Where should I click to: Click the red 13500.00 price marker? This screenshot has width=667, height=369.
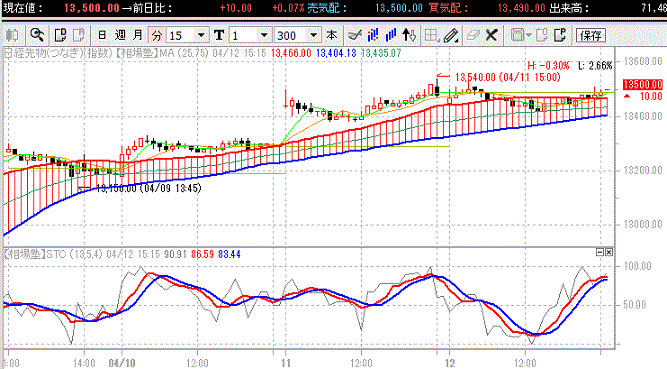(643, 84)
